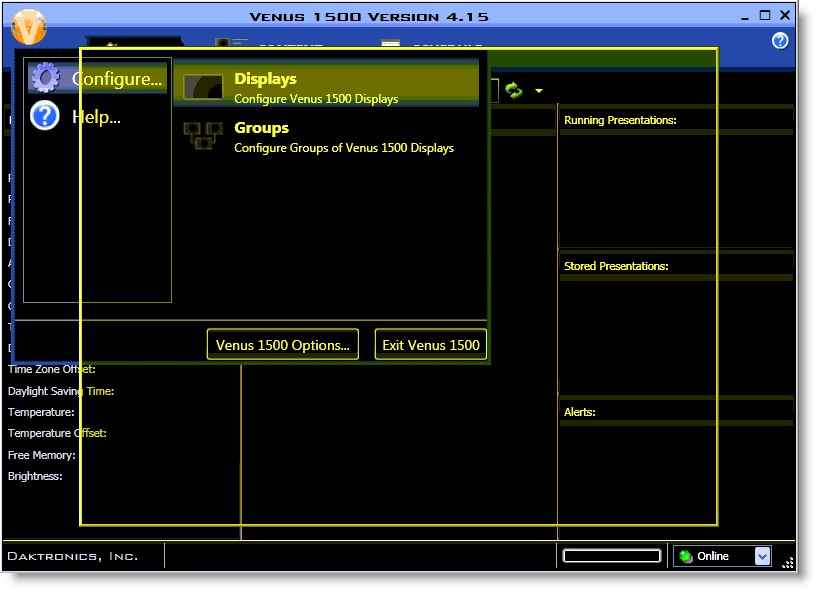Open help via top-right question mark icon
This screenshot has width=815, height=589.
point(780,41)
